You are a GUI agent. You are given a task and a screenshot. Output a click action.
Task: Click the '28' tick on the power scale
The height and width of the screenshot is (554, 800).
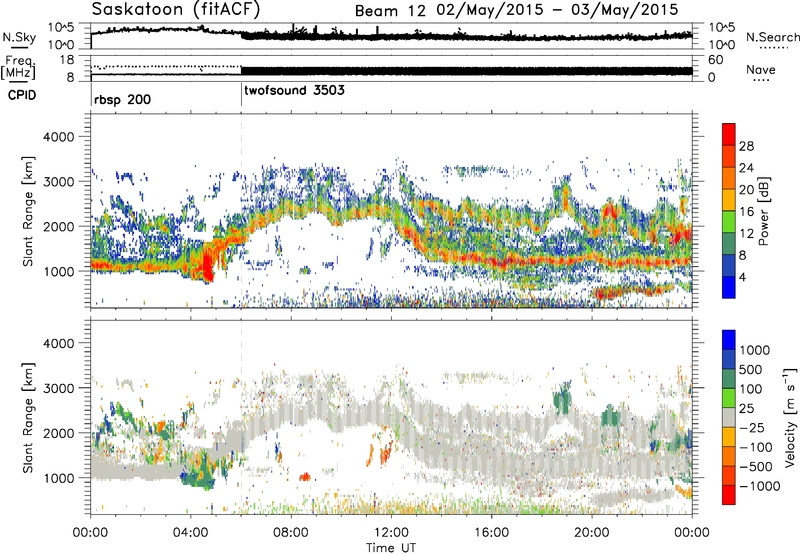(x=746, y=146)
